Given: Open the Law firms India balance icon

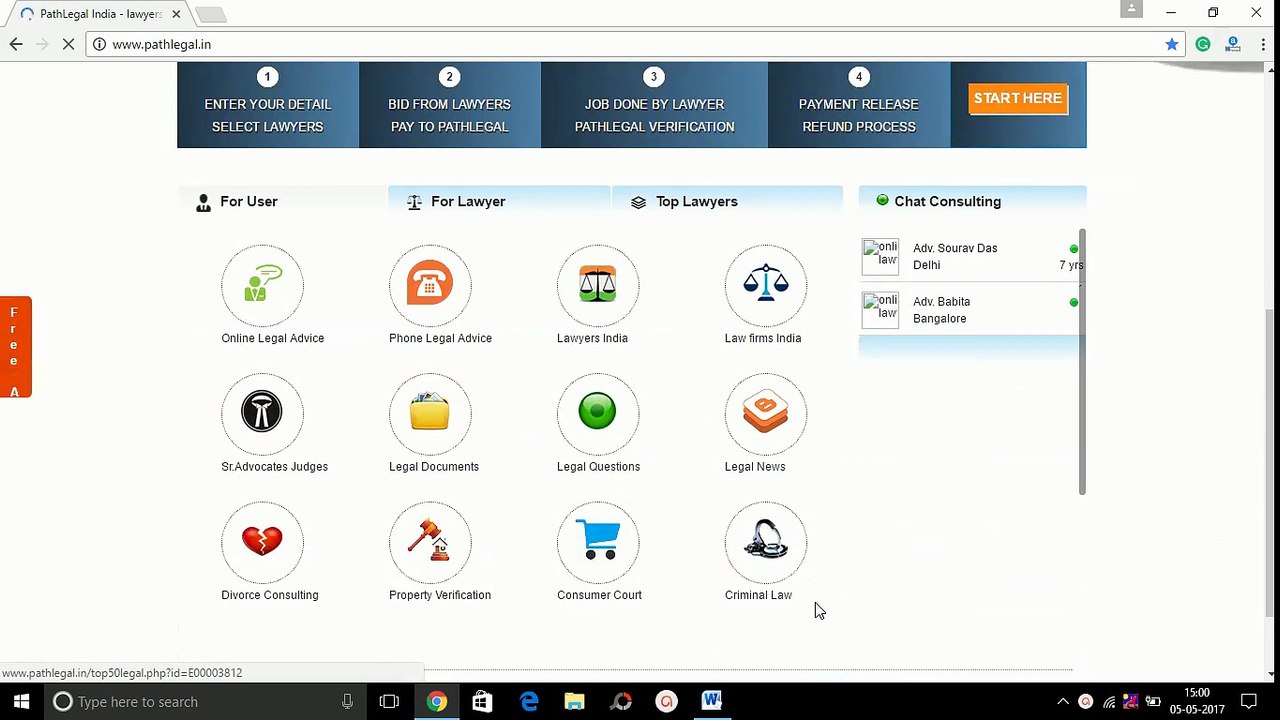Looking at the screenshot, I should [x=766, y=286].
